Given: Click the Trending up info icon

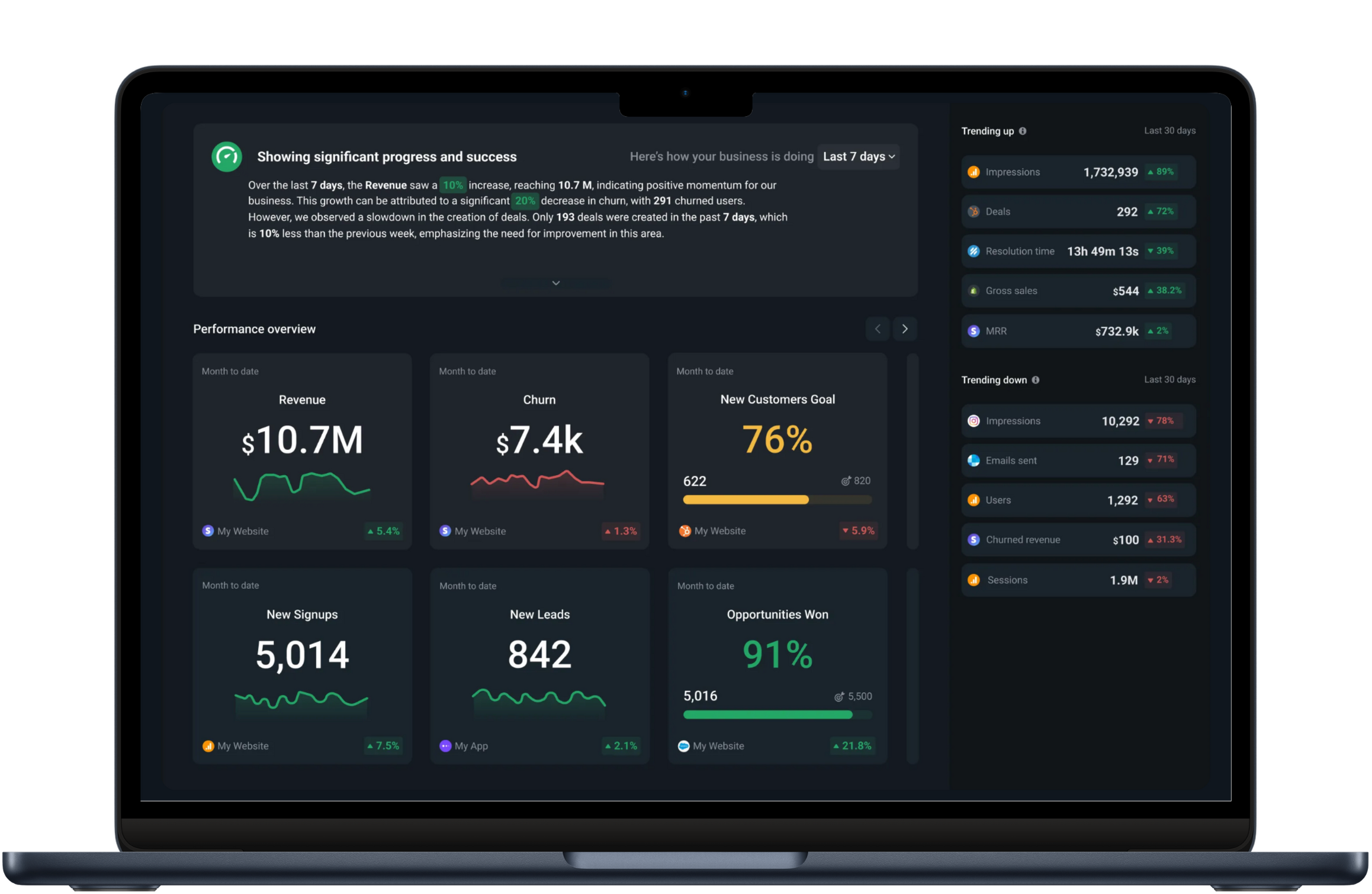Looking at the screenshot, I should coord(1023,131).
